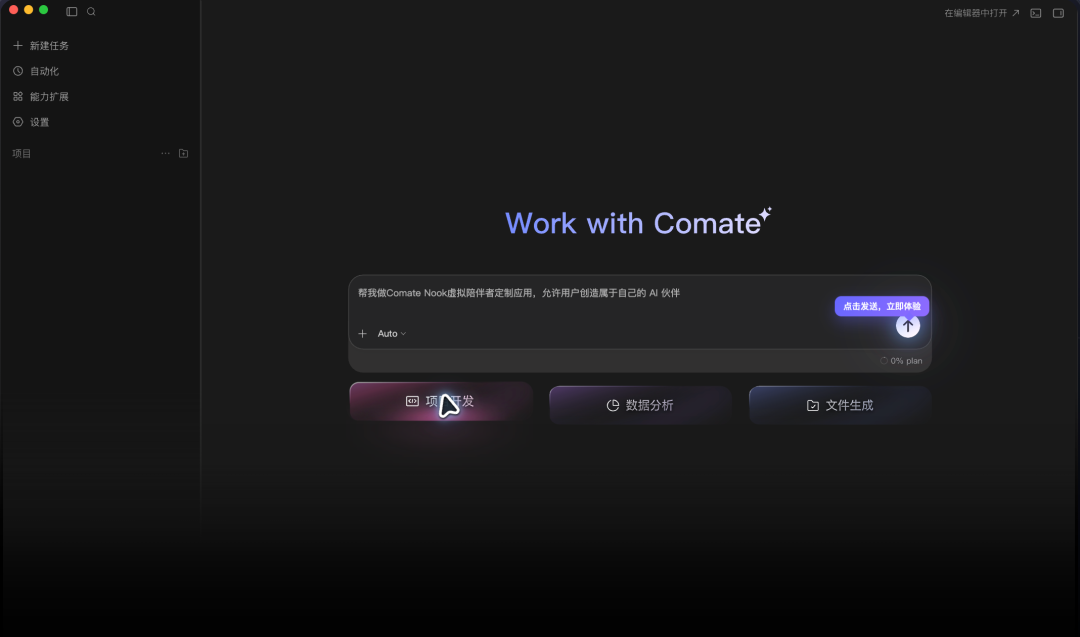
Task: Click the 点击发送，立即体验 tooltip
Action: coord(882,306)
